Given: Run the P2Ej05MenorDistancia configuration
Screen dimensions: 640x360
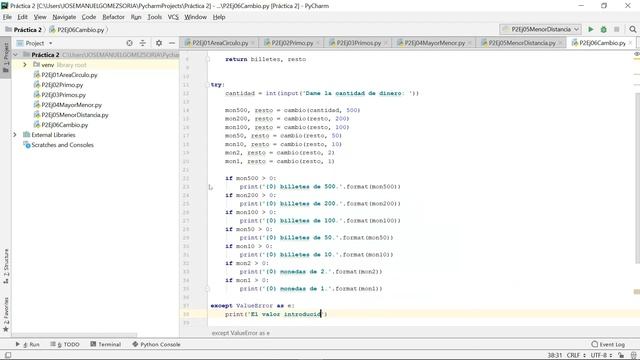Looking at the screenshot, I should click(x=591, y=29).
